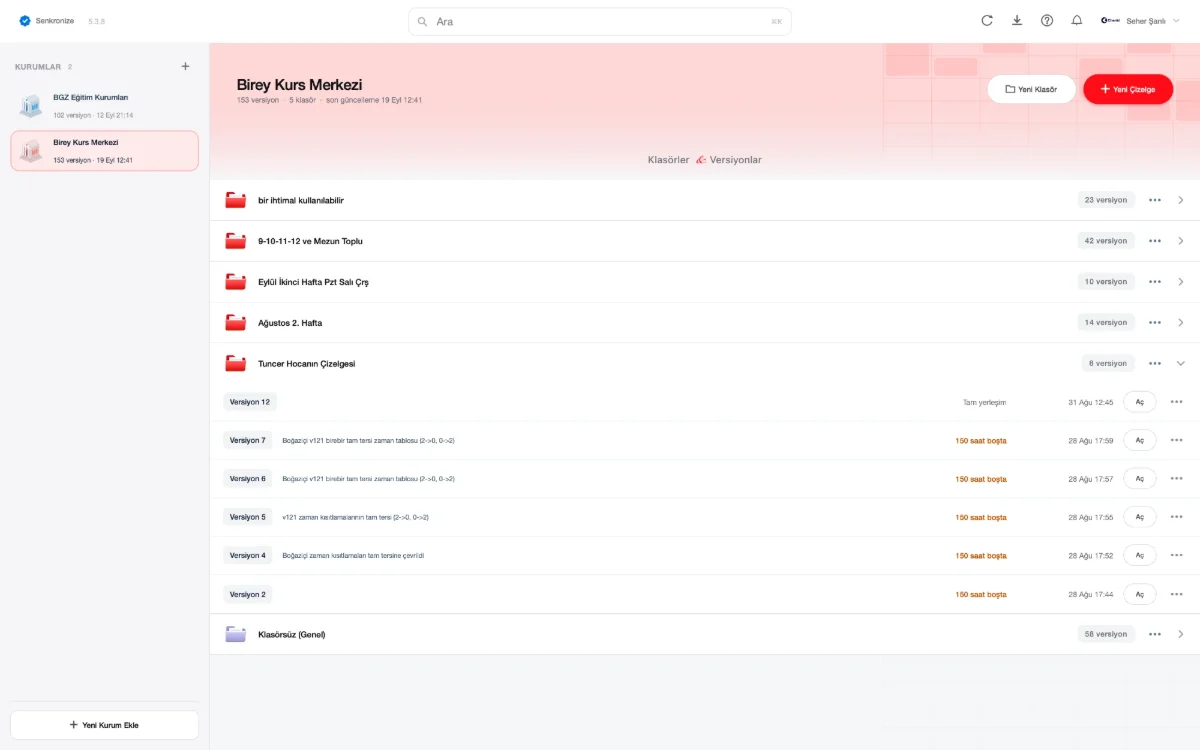Expand the '9-10-11-12 ve Mezun Toplu' folder chevron
Image resolution: width=1200 pixels, height=750 pixels.
click(1181, 241)
